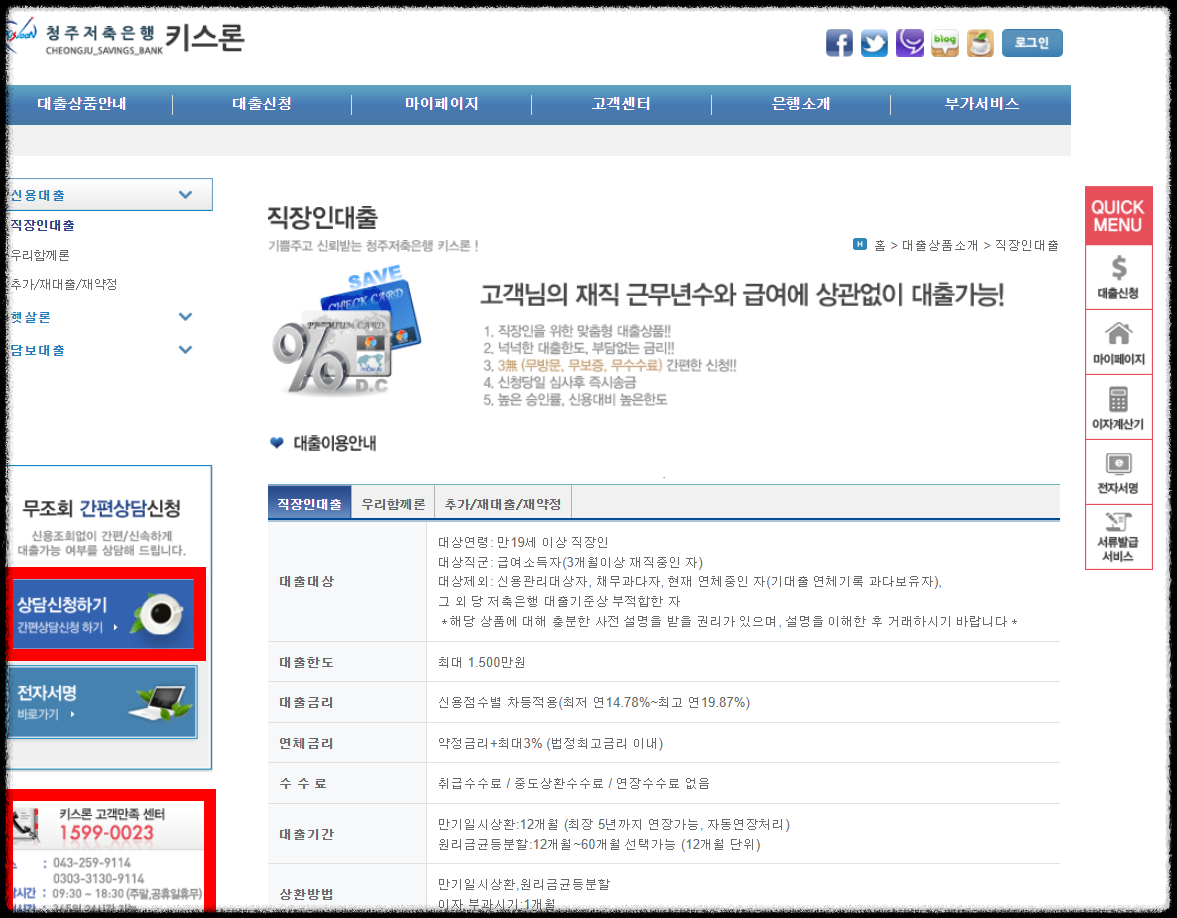Screen dimensions: 1177x918
Task: Switch to the 우리함께론 tab
Action: point(393,504)
